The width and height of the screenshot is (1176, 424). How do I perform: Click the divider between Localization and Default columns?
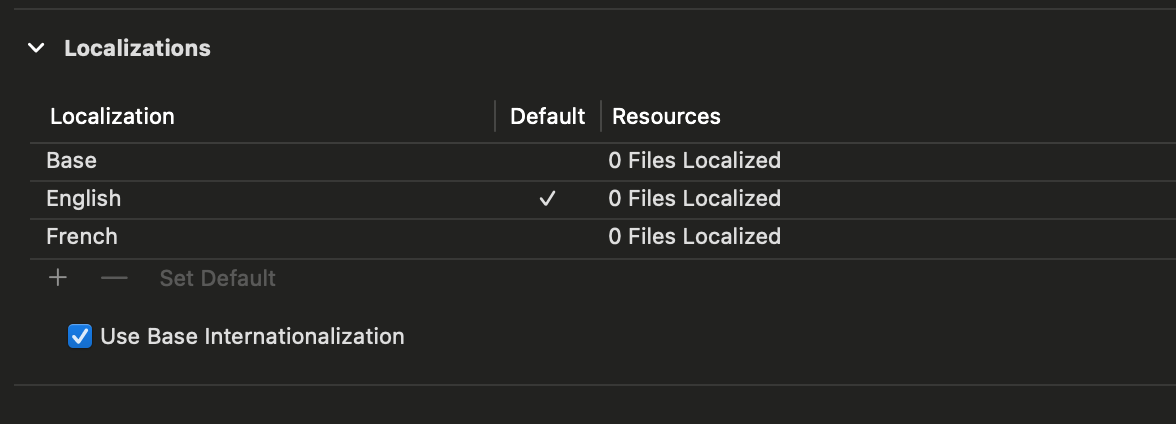[x=495, y=116]
